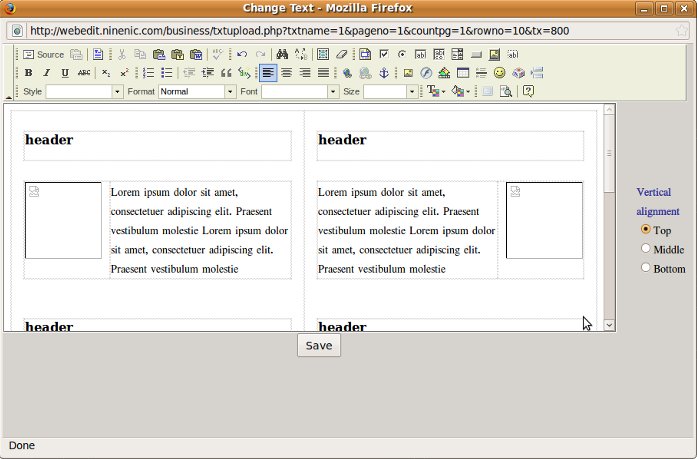This screenshot has width=697, height=459.
Task: Click the Undo arrow
Action: point(242,54)
